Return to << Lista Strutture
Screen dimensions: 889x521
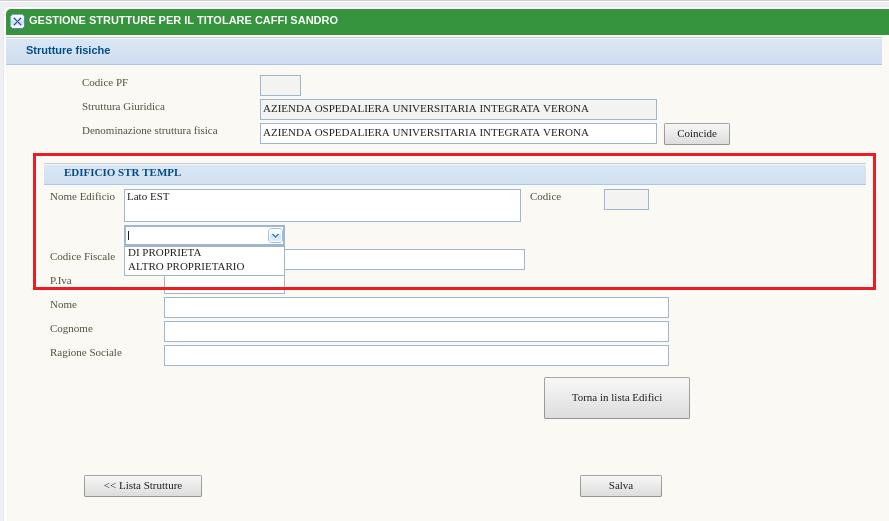point(143,486)
